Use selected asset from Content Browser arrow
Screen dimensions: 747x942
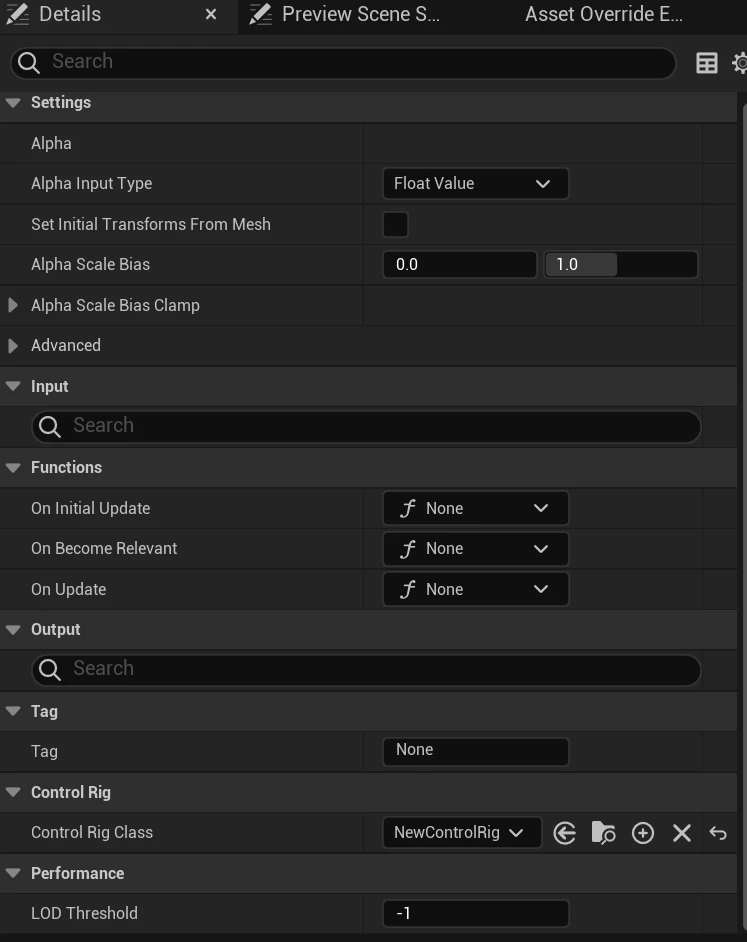click(x=564, y=833)
